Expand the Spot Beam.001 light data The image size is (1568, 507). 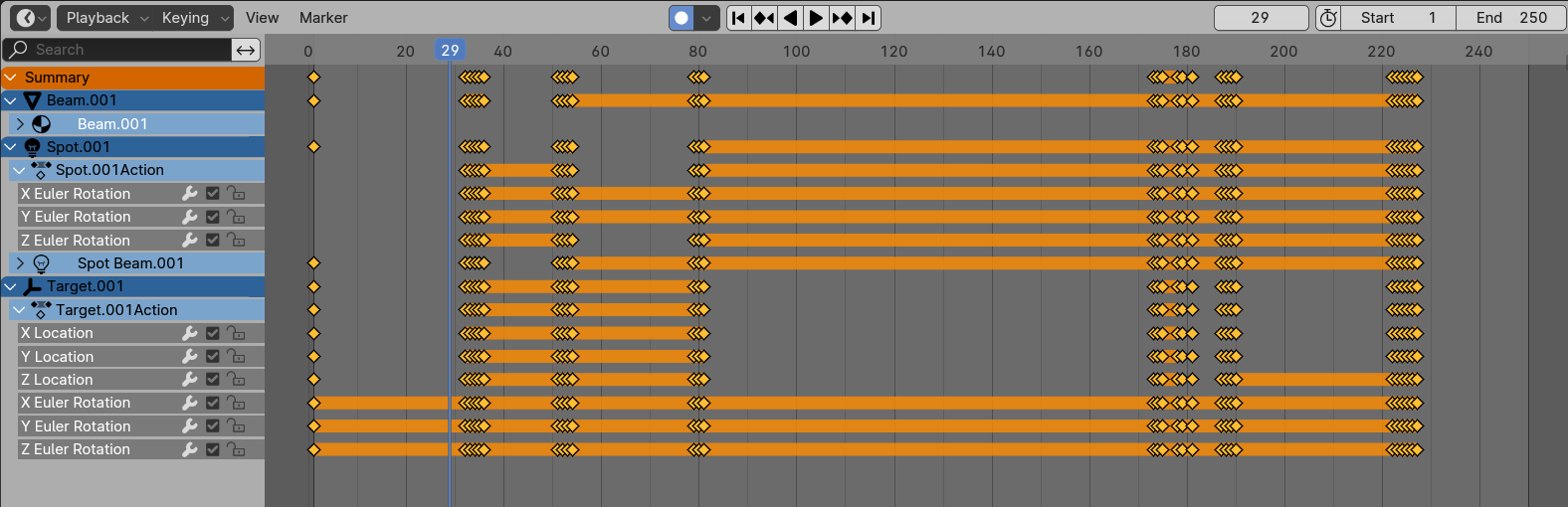coord(20,263)
